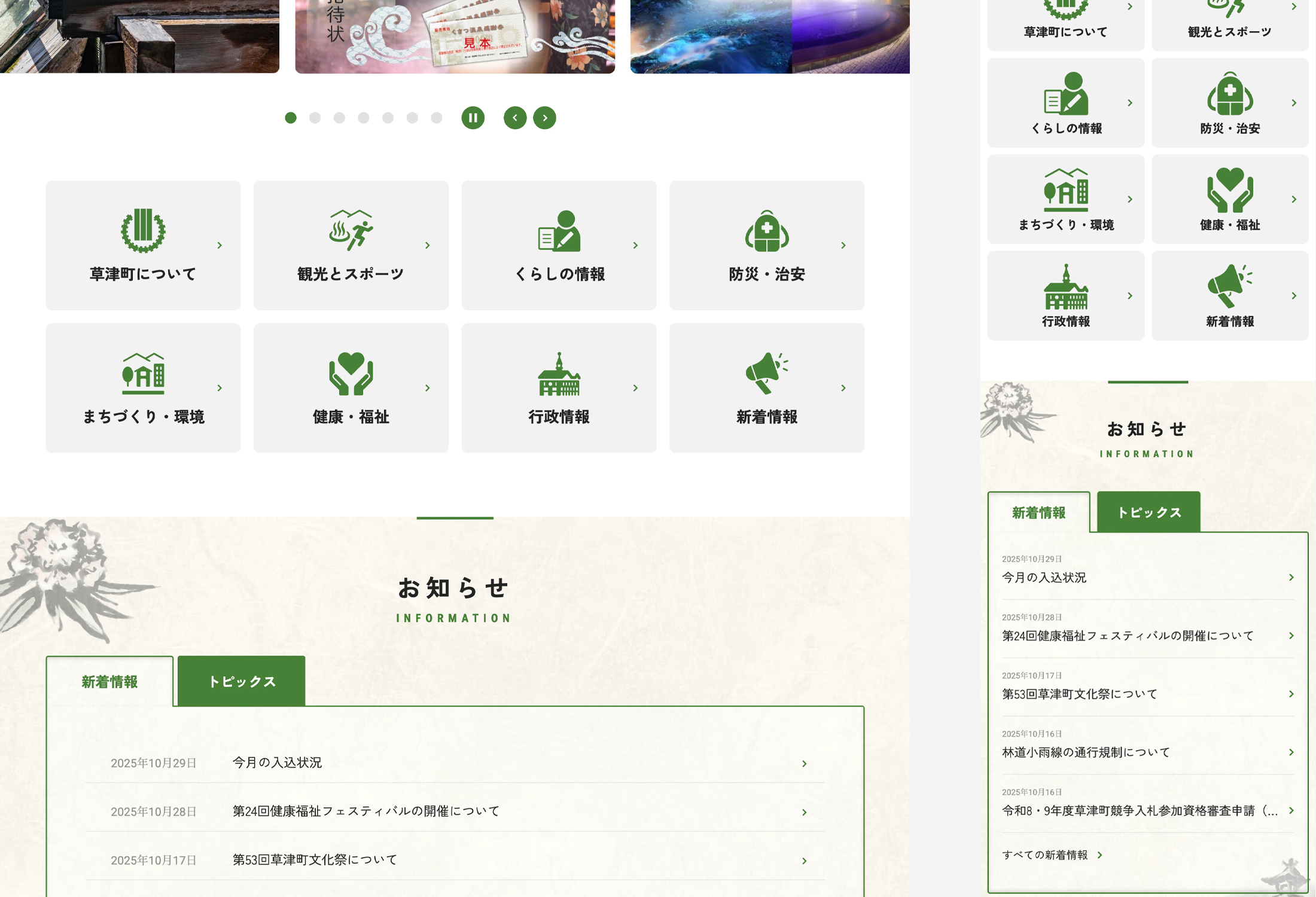The image size is (1316, 897).
Task: Select the second carousel dot indicator
Action: click(315, 118)
